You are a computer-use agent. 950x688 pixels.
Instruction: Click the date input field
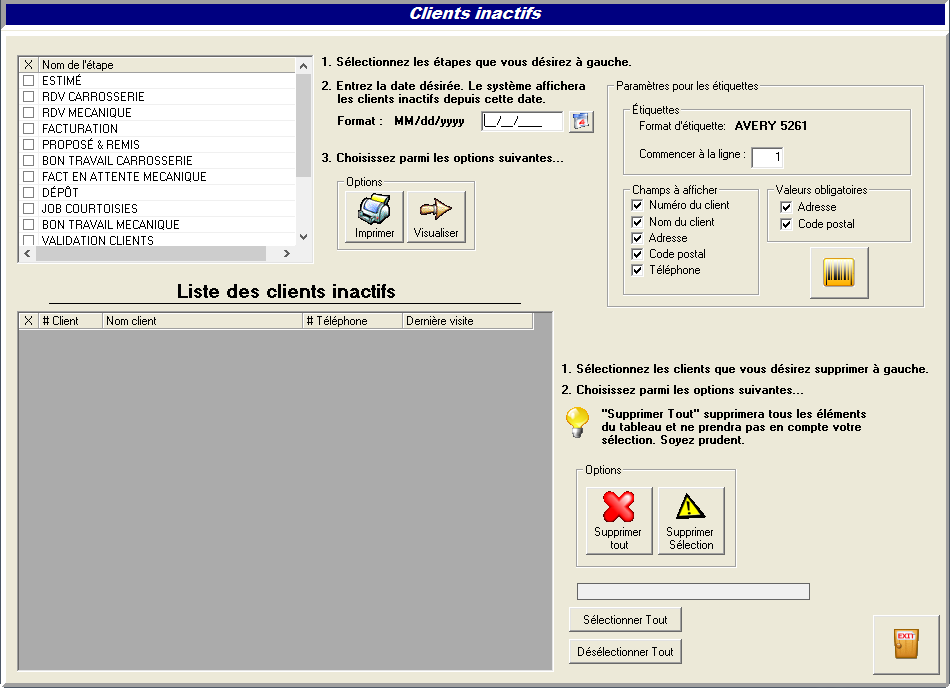coord(522,121)
